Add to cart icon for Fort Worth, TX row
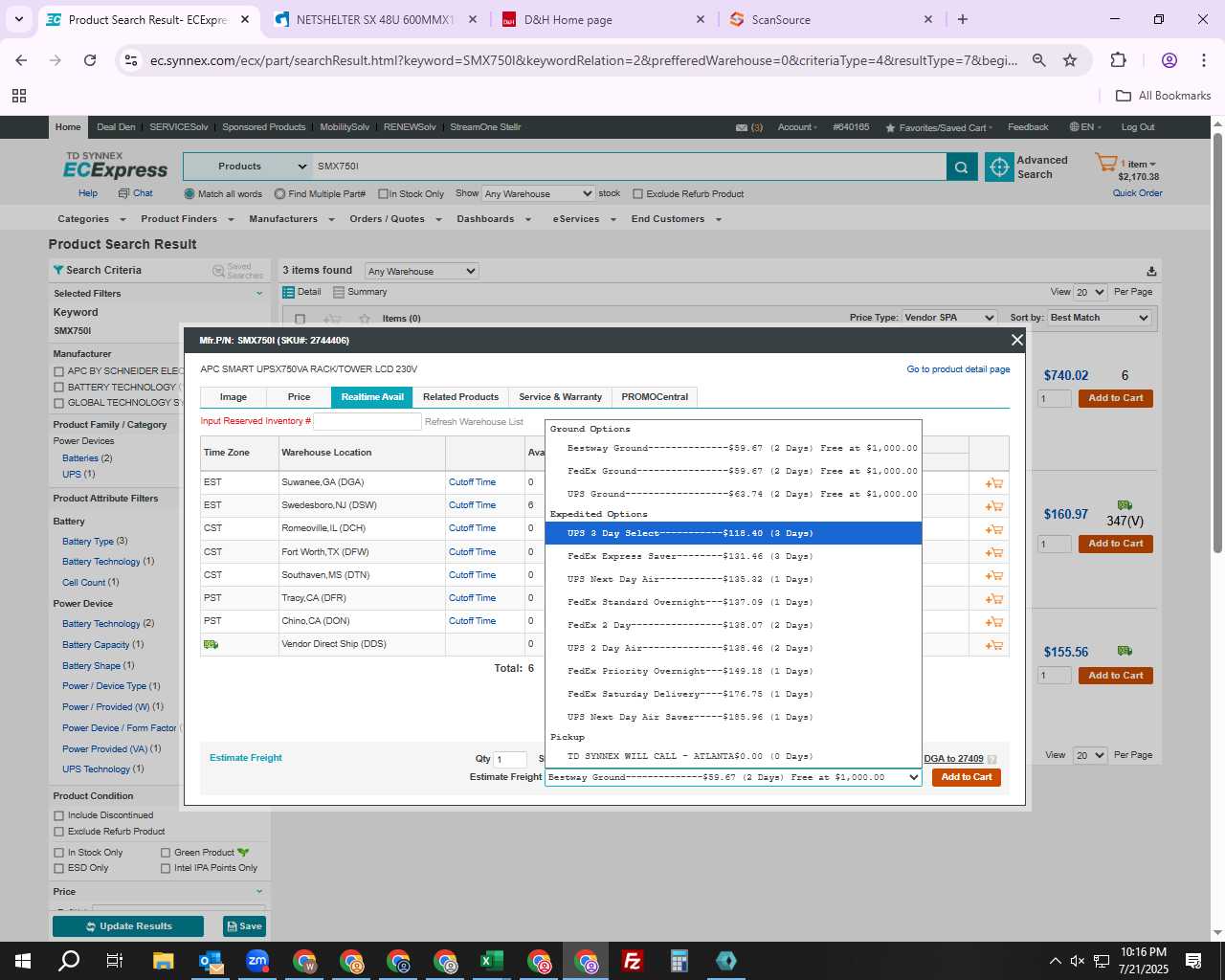Image resolution: width=1225 pixels, height=980 pixels. 994,552
